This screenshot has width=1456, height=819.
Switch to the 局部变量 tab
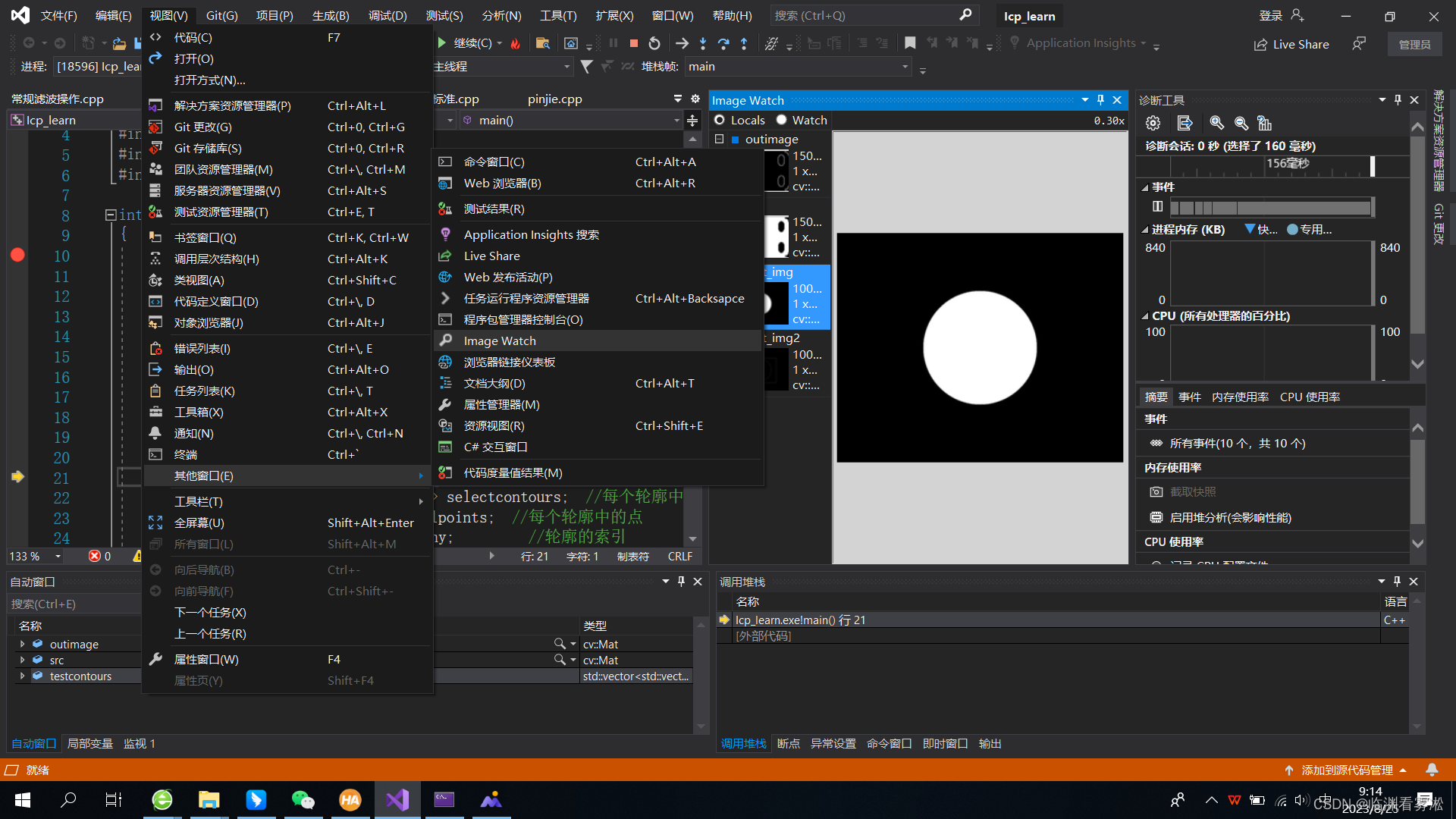point(89,743)
